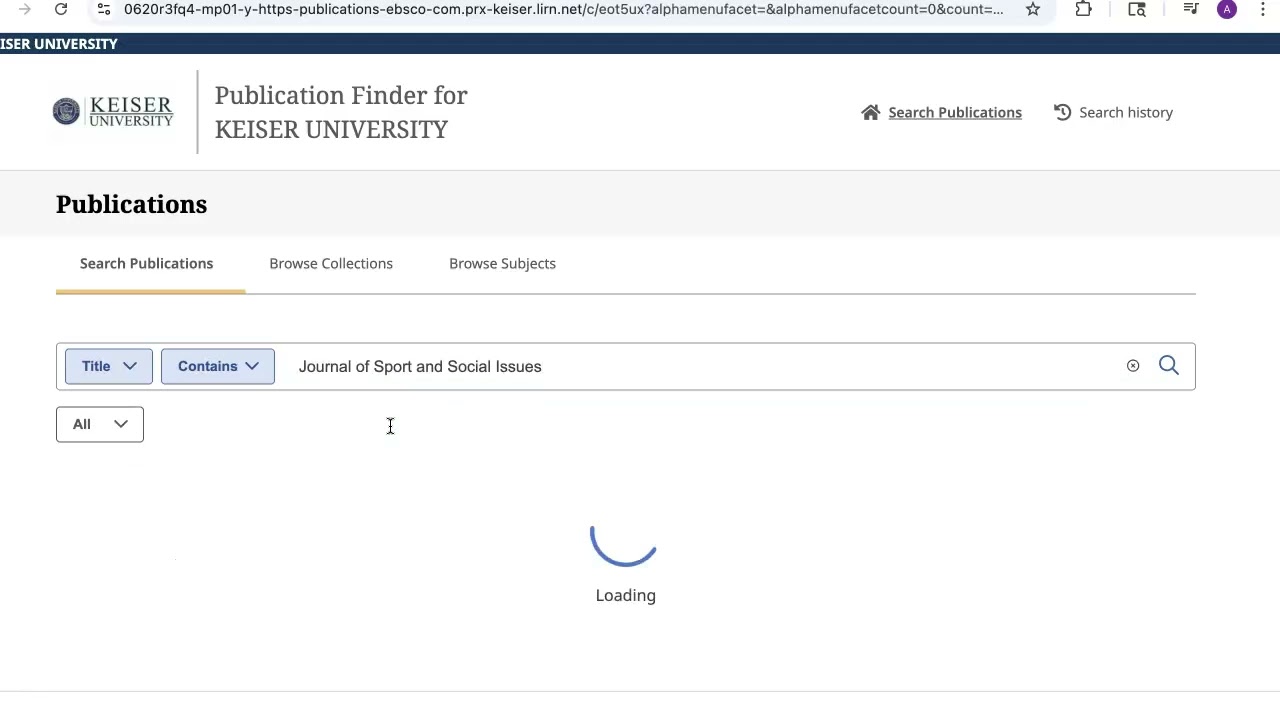This screenshot has width=1280, height=720.
Task: Switch to the Browse Collections tab
Action: coord(331,263)
